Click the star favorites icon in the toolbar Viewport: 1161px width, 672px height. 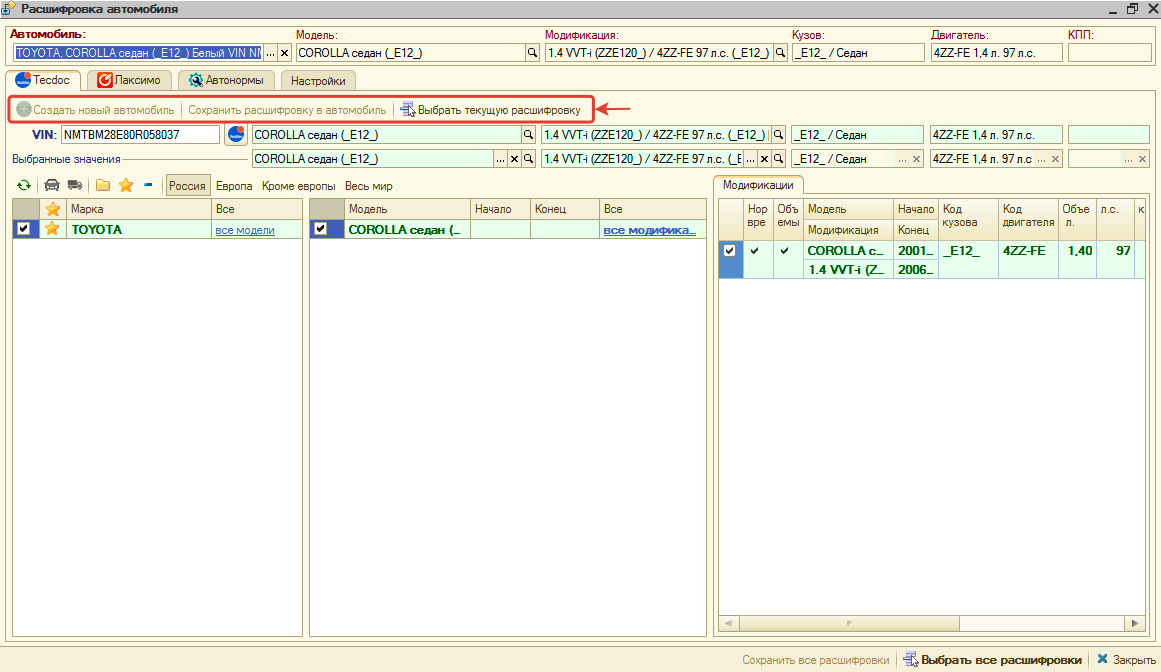click(x=126, y=186)
